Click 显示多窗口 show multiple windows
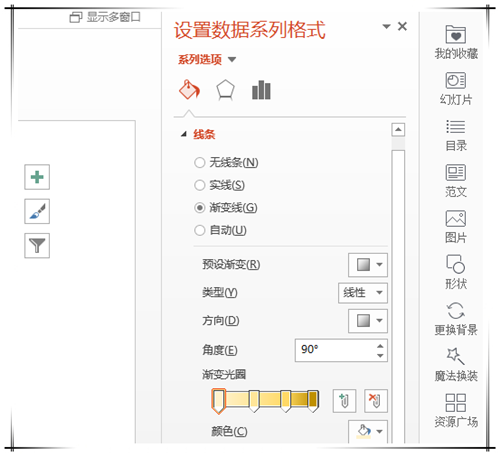This screenshot has width=500, height=456. [x=105, y=17]
